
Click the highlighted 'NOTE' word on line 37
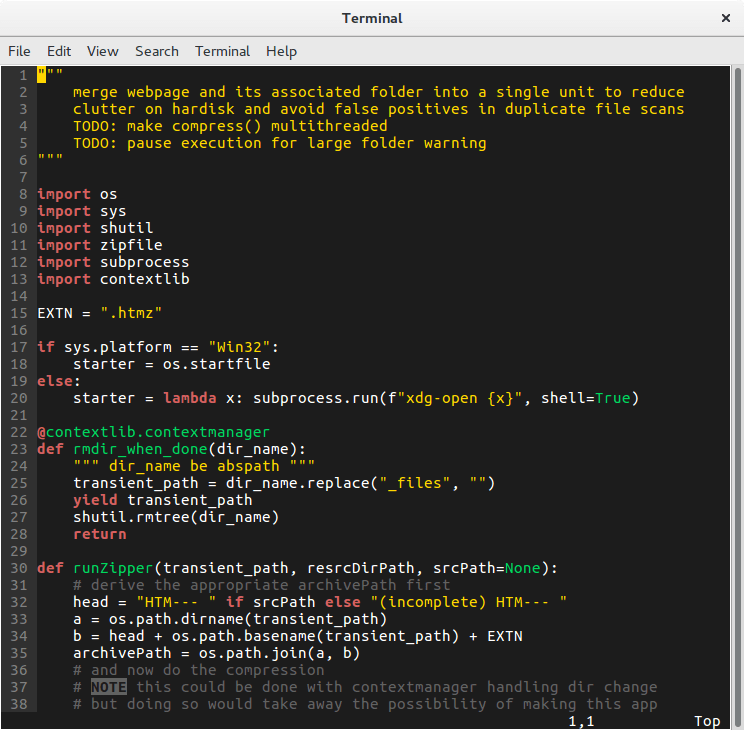[x=109, y=687]
